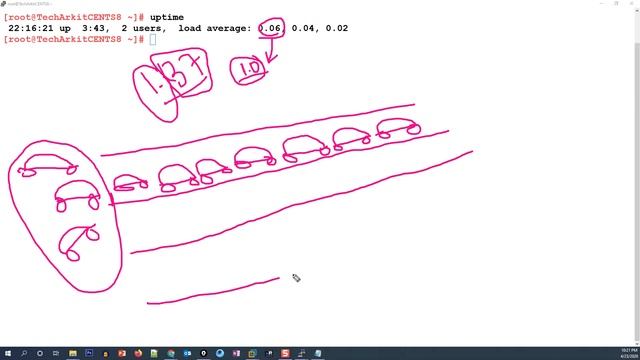The height and width of the screenshot is (360, 640).
Task: Open OneNote purple taskbar icon
Action: 236,353
